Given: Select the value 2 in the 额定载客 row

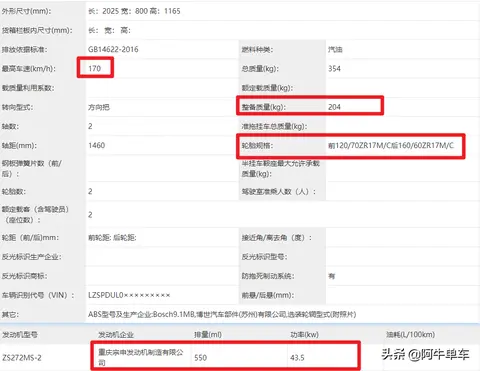Looking at the screenshot, I should [x=90, y=215].
